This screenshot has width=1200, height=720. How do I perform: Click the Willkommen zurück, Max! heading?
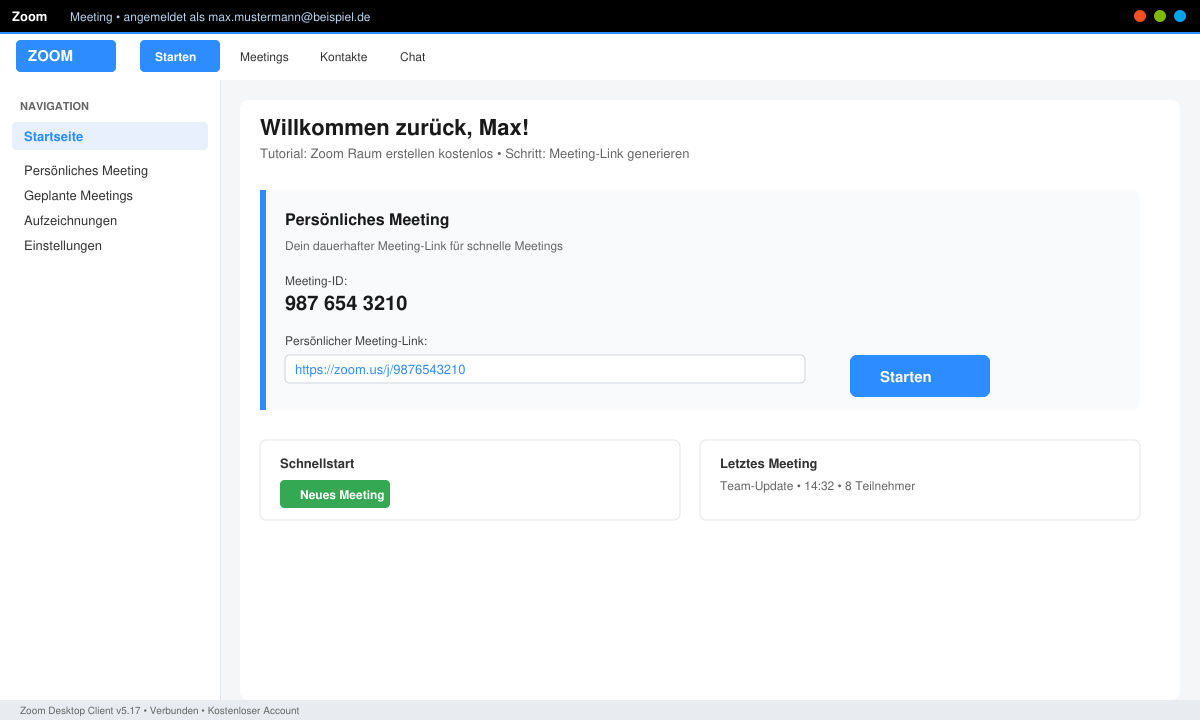394,128
